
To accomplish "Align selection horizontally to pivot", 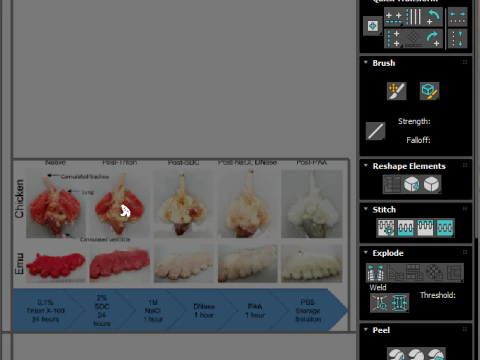I will (394, 18).
